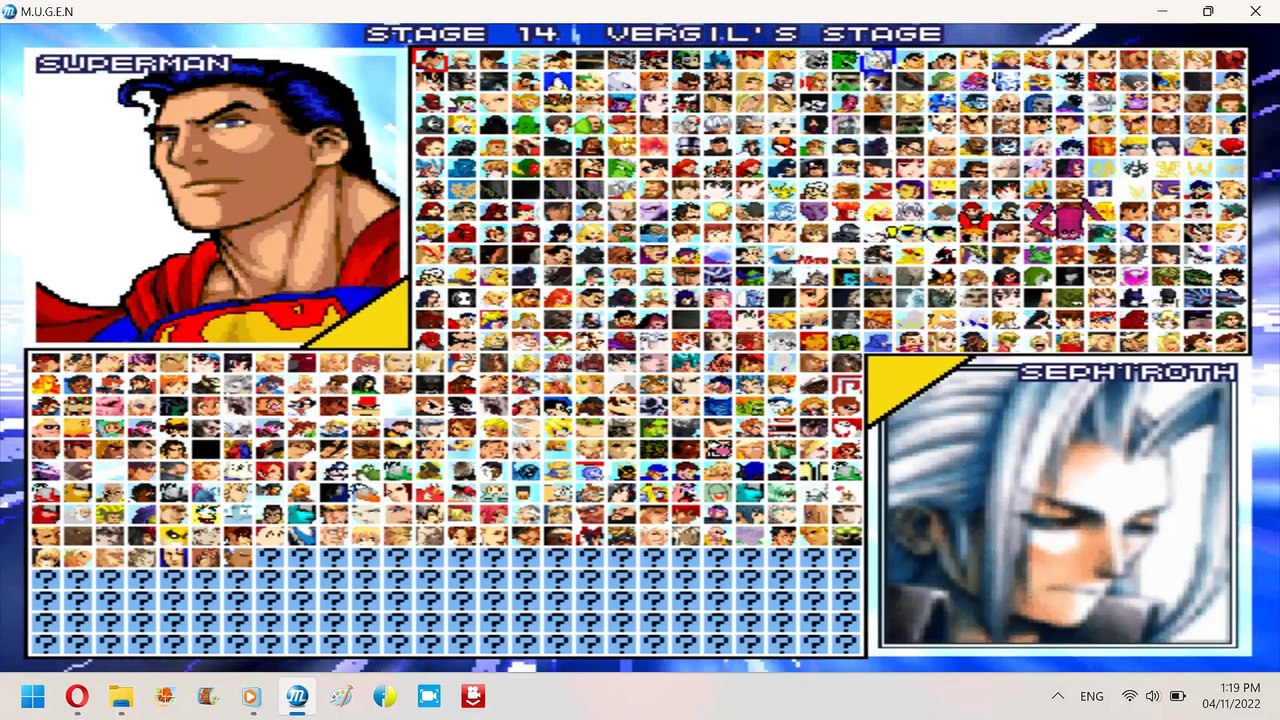Open the ENG language switcher
Viewport: 1280px width, 720px height.
1092,696
